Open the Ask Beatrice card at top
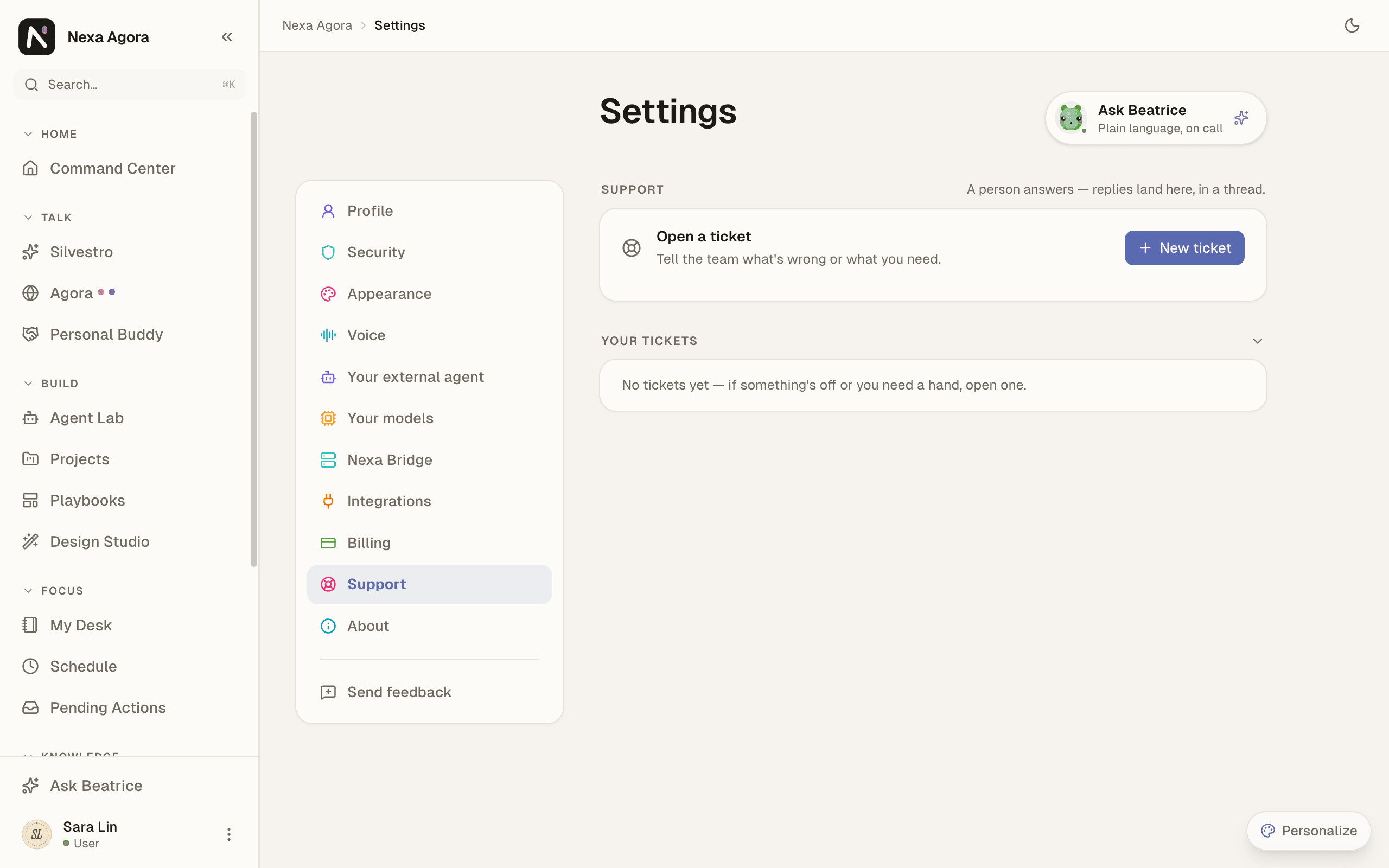 [x=1156, y=118]
